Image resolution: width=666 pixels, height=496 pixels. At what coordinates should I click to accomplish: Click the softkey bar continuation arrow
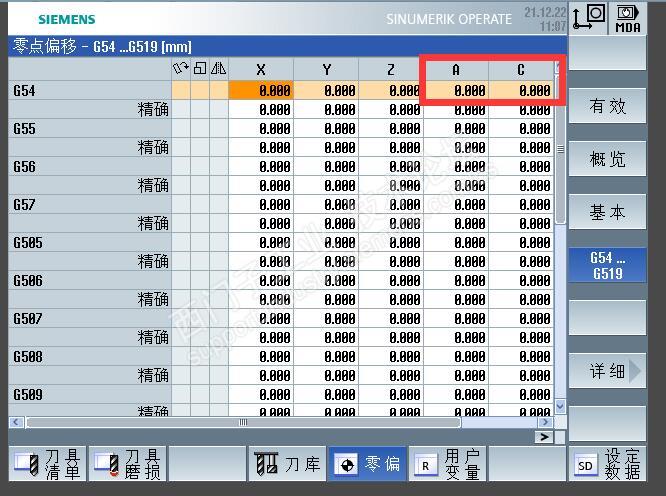544,437
